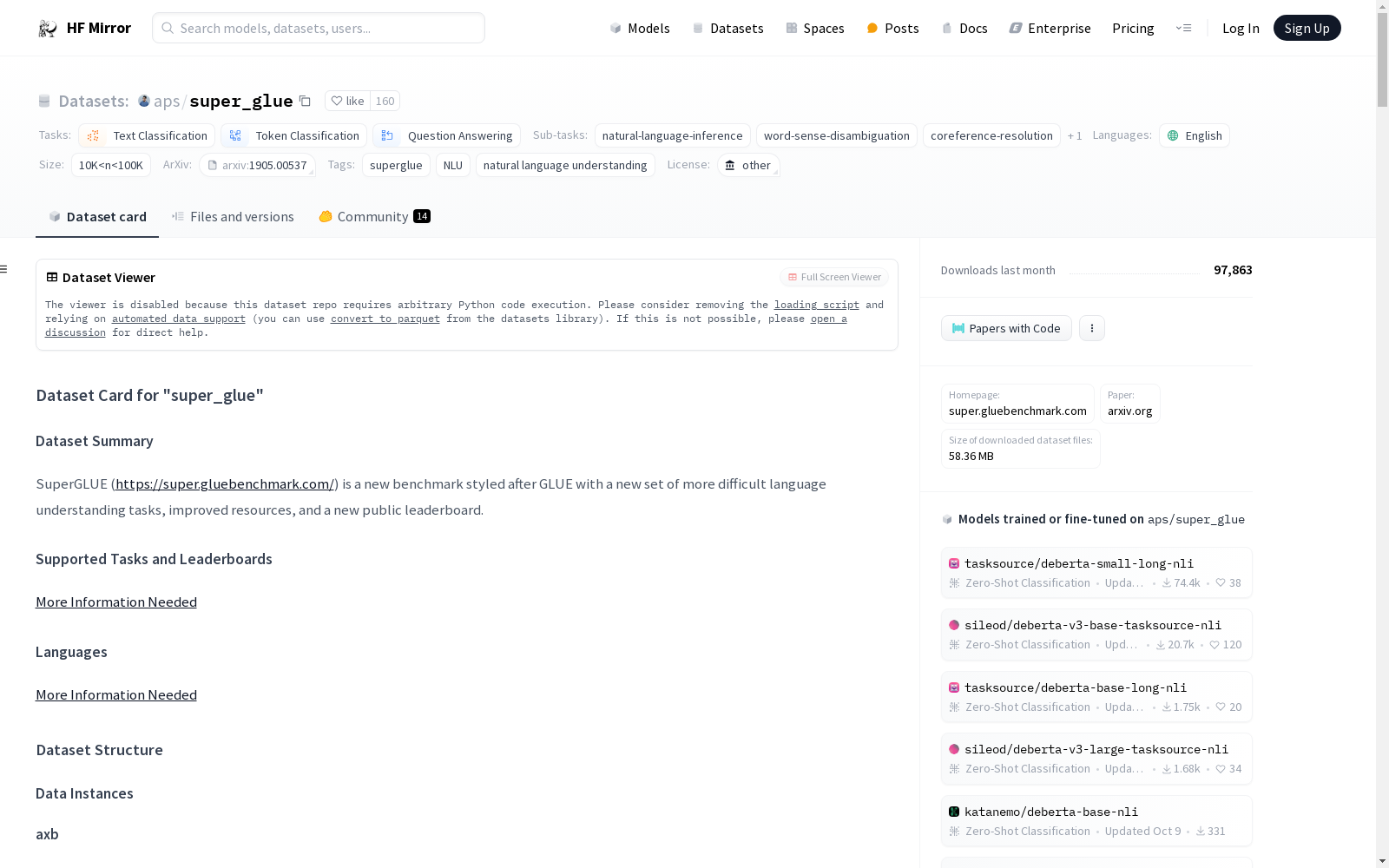Click the 58.36 MB size value
The width and height of the screenshot is (1389, 868).
(971, 456)
